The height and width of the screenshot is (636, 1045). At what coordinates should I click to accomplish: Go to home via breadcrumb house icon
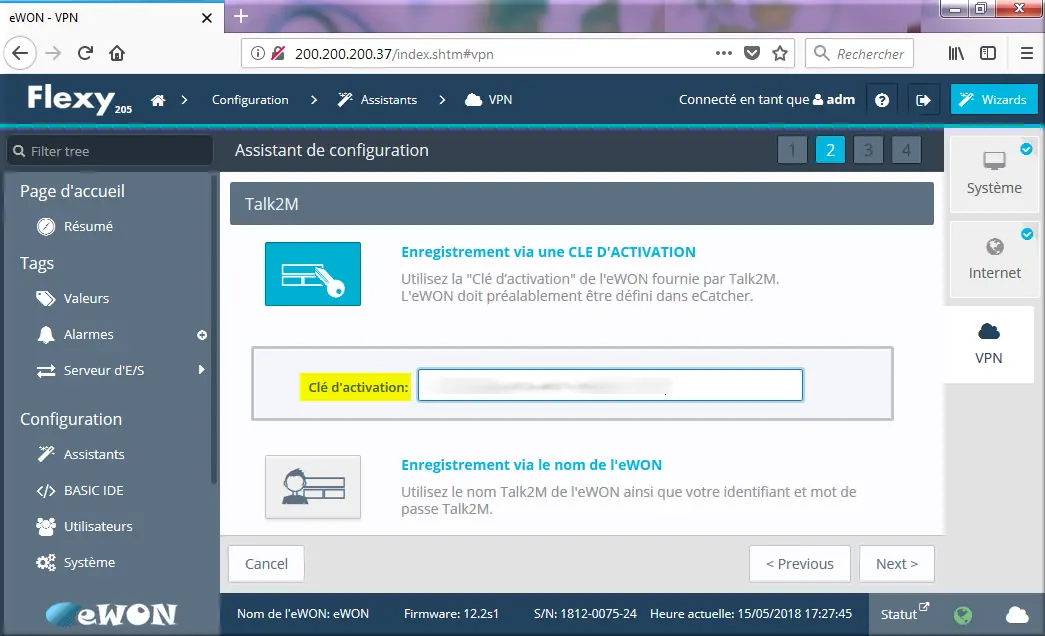point(158,100)
